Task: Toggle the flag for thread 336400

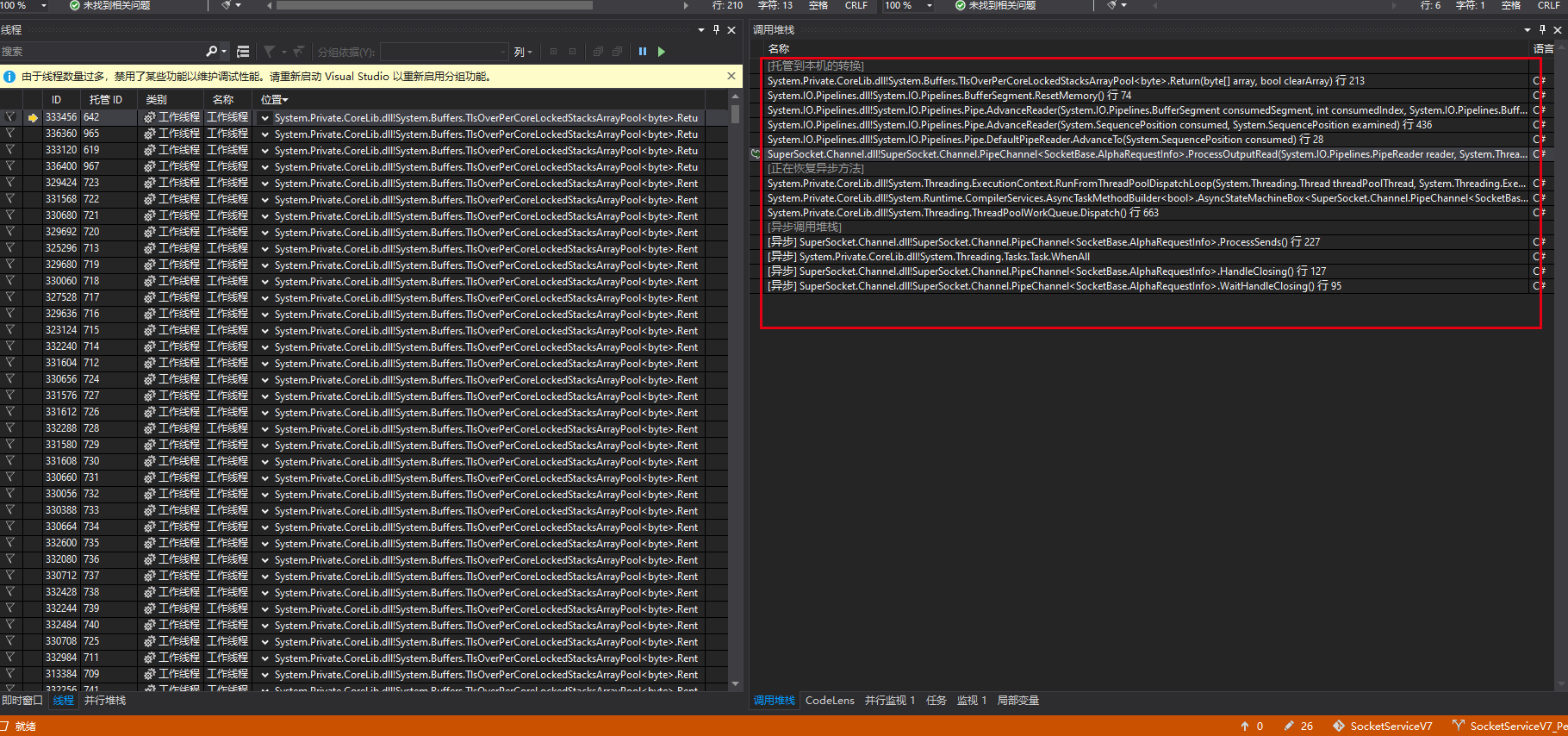Action: point(10,166)
